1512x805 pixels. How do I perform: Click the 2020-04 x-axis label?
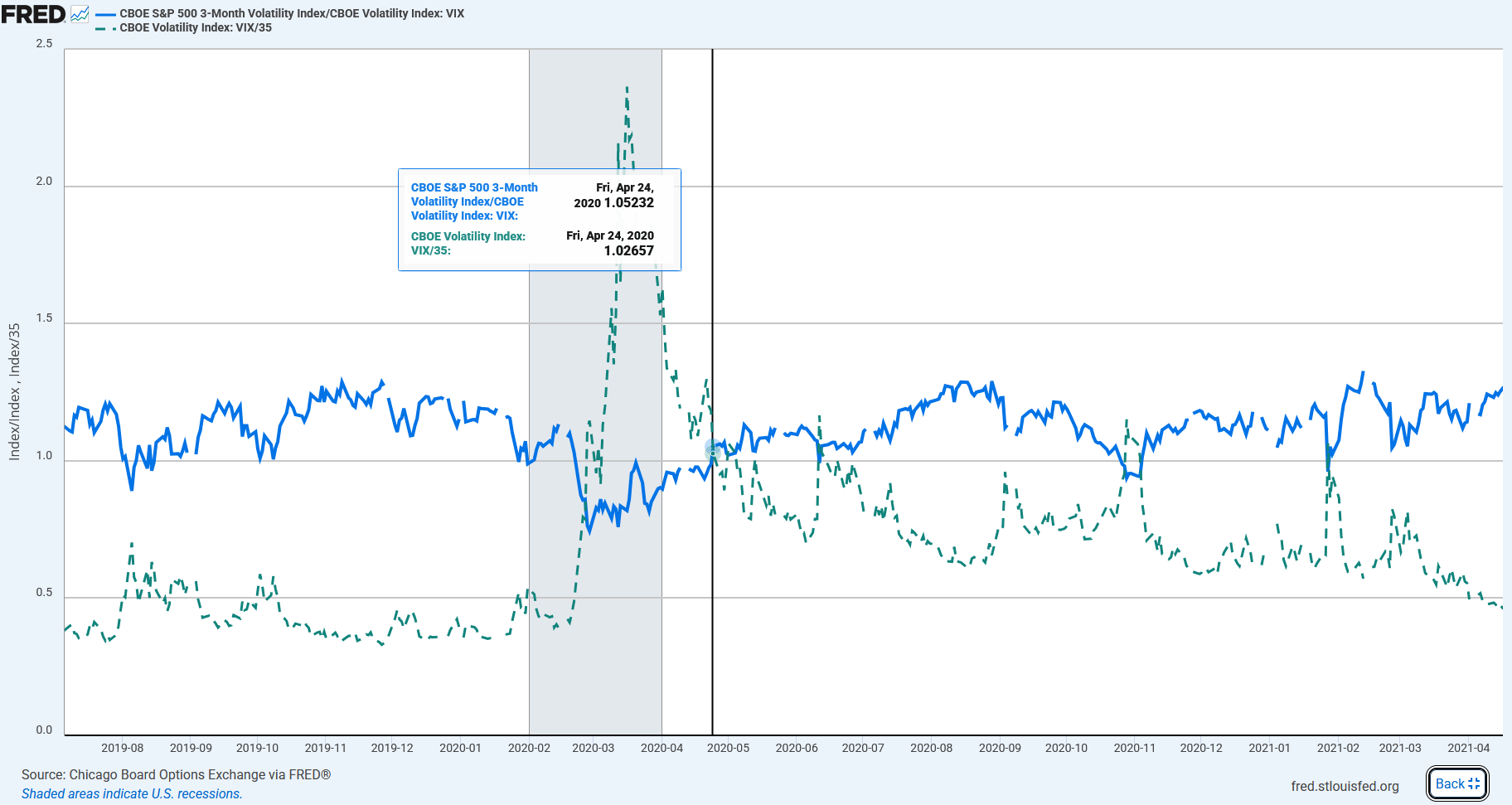[x=661, y=748]
